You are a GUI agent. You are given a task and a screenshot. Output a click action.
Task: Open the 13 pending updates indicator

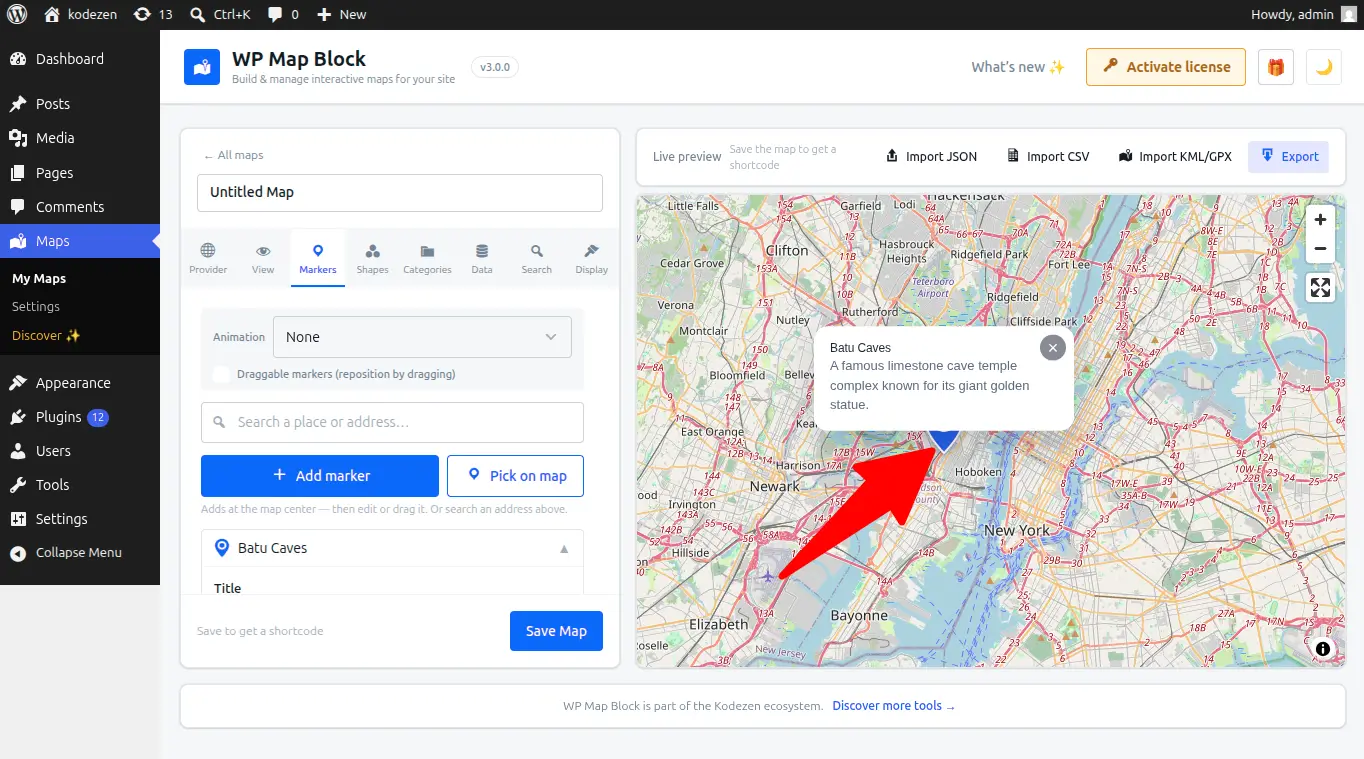coord(153,15)
